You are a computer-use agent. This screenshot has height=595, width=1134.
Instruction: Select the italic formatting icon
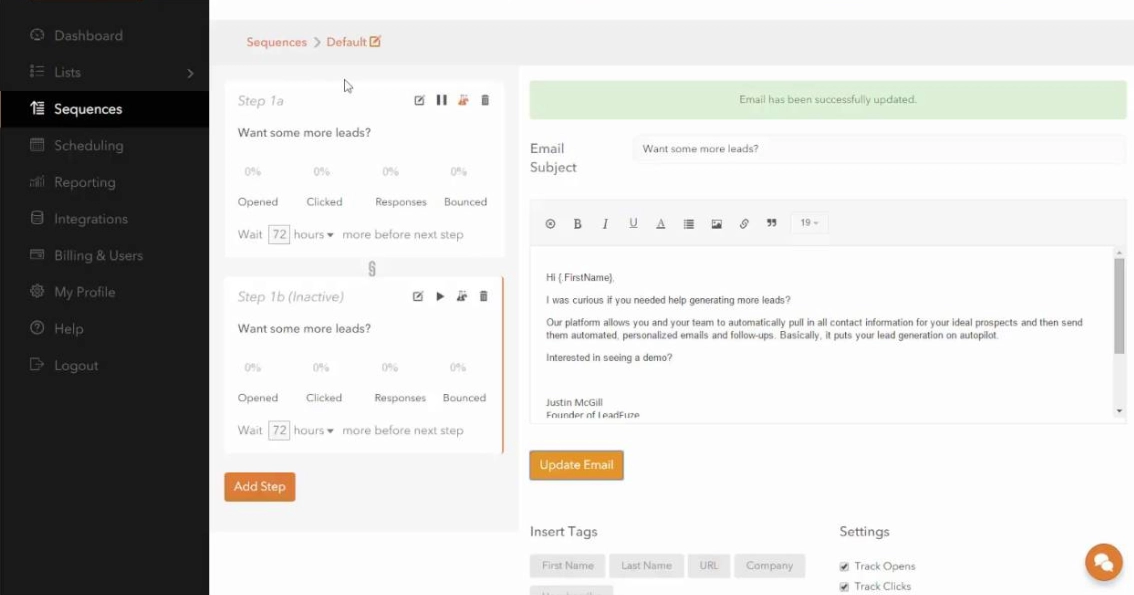[605, 223]
